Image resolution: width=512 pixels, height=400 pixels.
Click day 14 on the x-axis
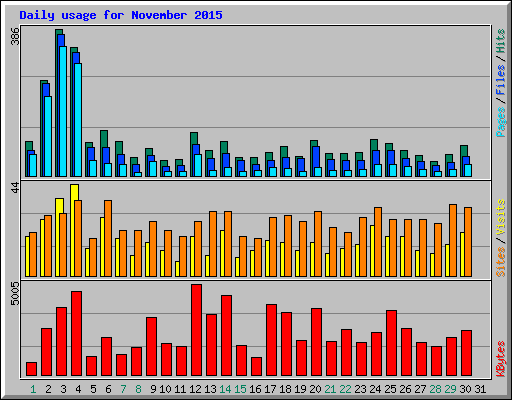click(225, 389)
